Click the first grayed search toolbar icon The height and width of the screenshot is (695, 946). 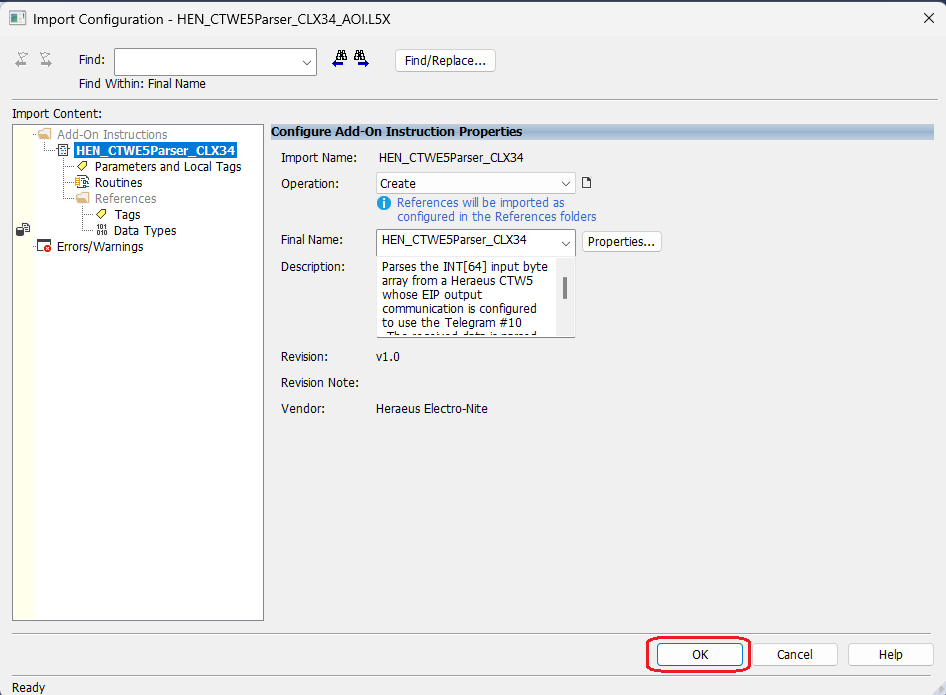click(x=22, y=59)
